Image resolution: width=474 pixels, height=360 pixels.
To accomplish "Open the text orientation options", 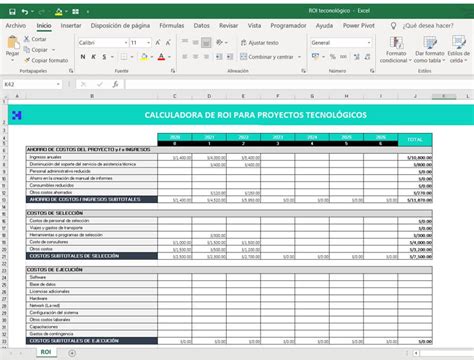I will [221, 42].
